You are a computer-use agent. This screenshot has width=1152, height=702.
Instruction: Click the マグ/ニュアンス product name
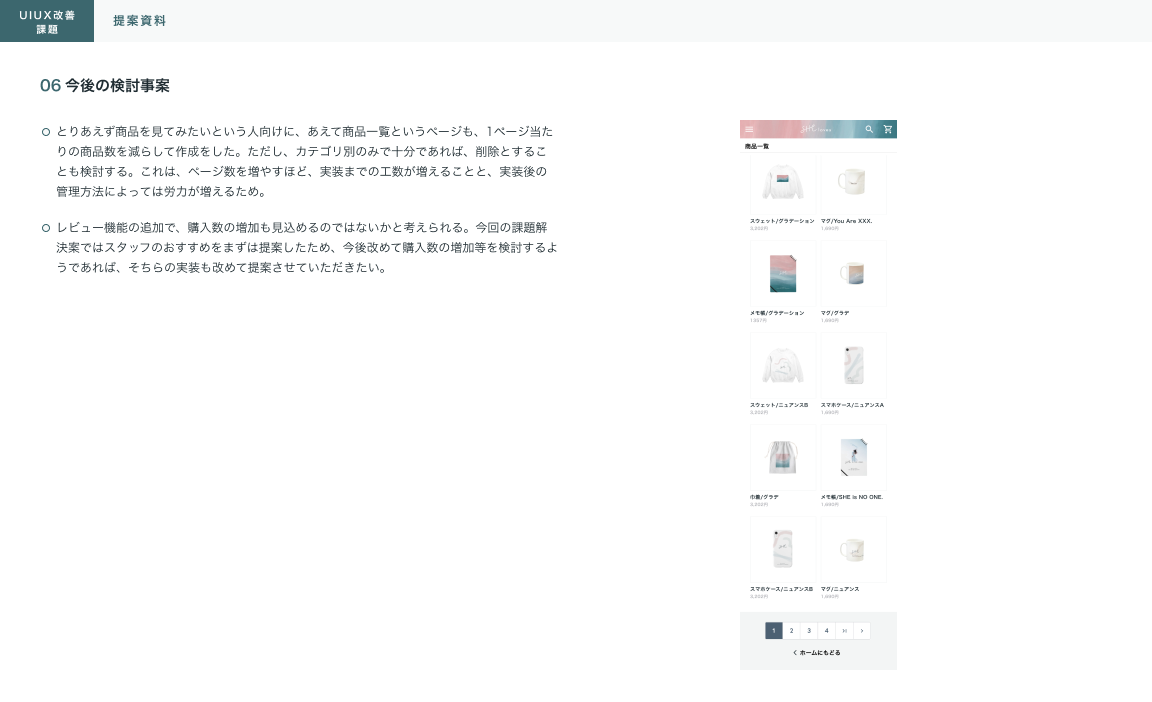tap(840, 589)
